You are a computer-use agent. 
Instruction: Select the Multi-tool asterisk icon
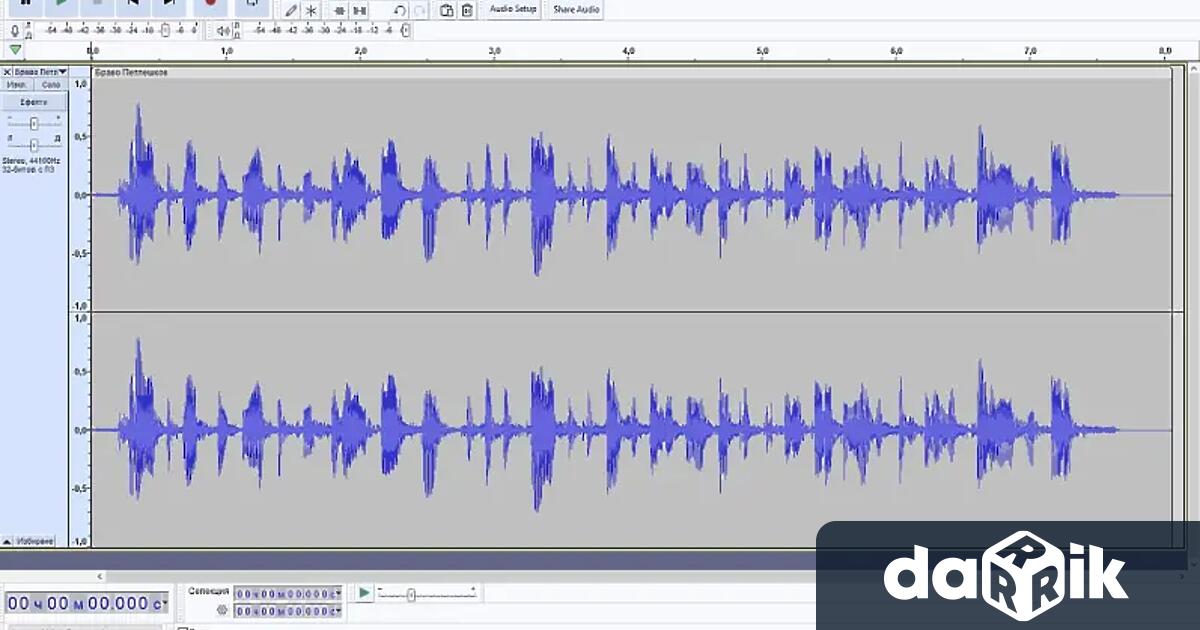click(x=312, y=10)
